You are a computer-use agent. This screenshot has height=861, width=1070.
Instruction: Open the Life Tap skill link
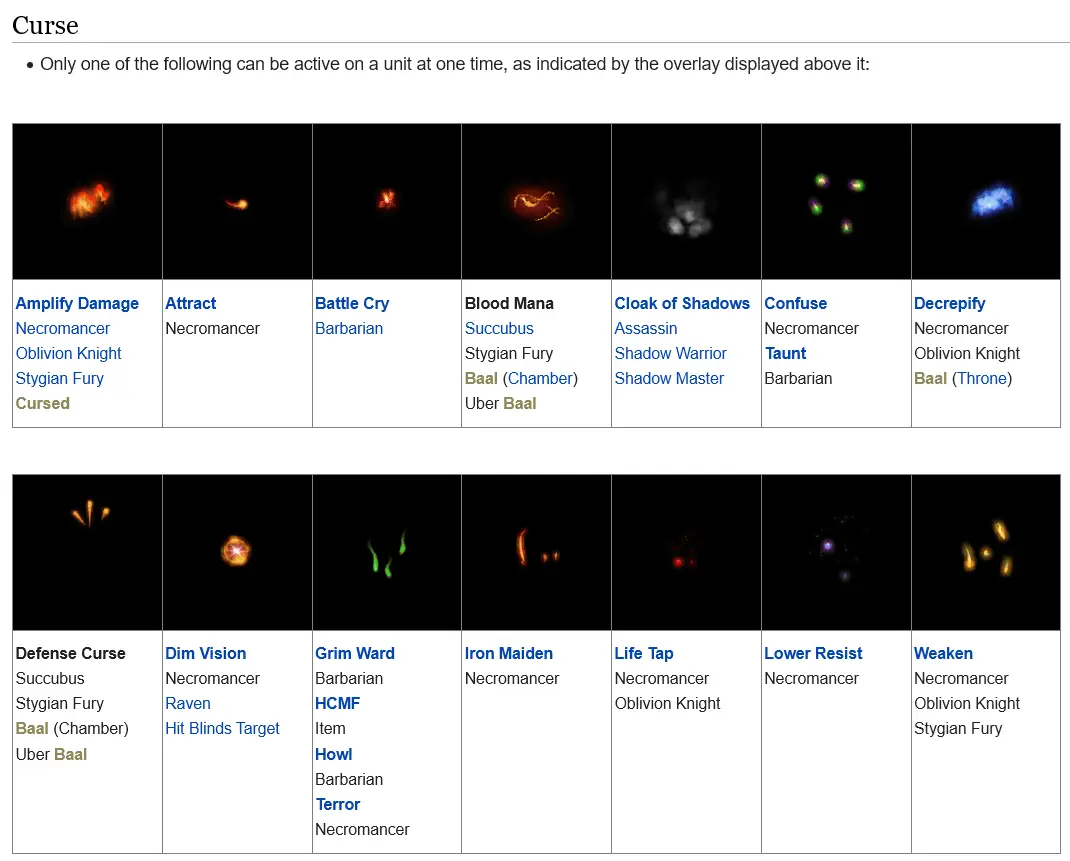(644, 653)
